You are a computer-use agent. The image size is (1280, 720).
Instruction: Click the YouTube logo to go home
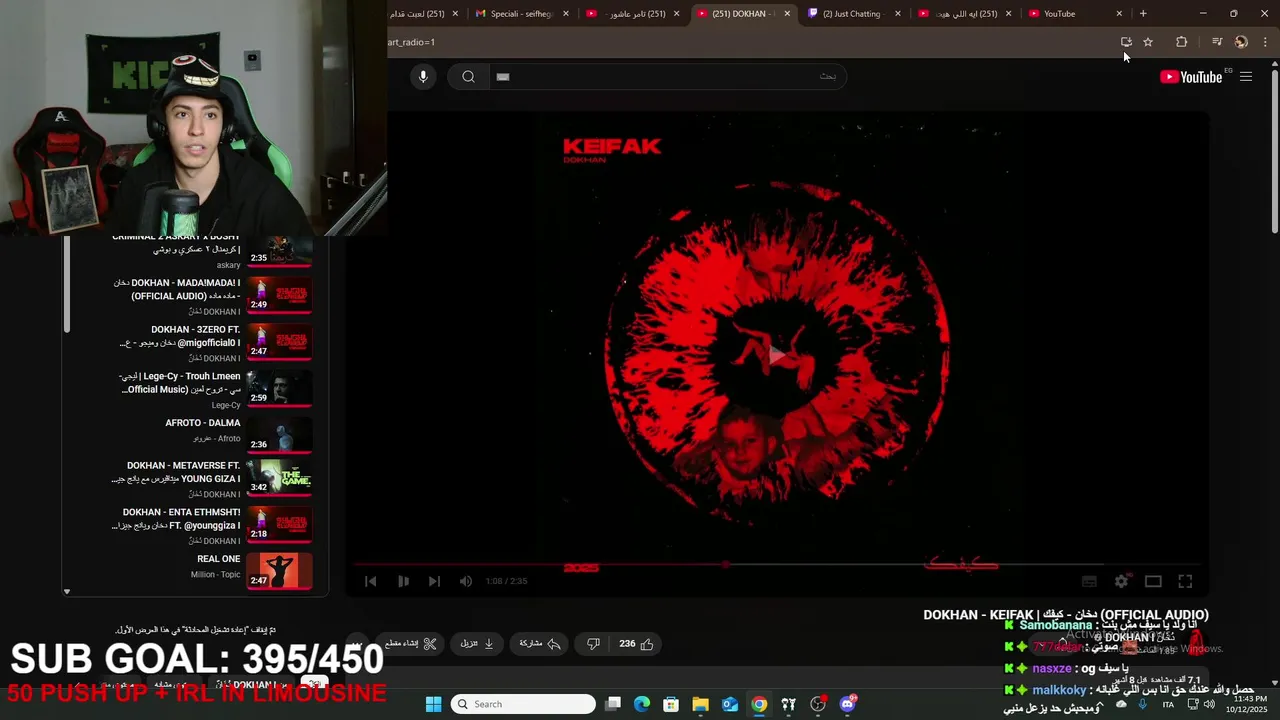point(1191,77)
